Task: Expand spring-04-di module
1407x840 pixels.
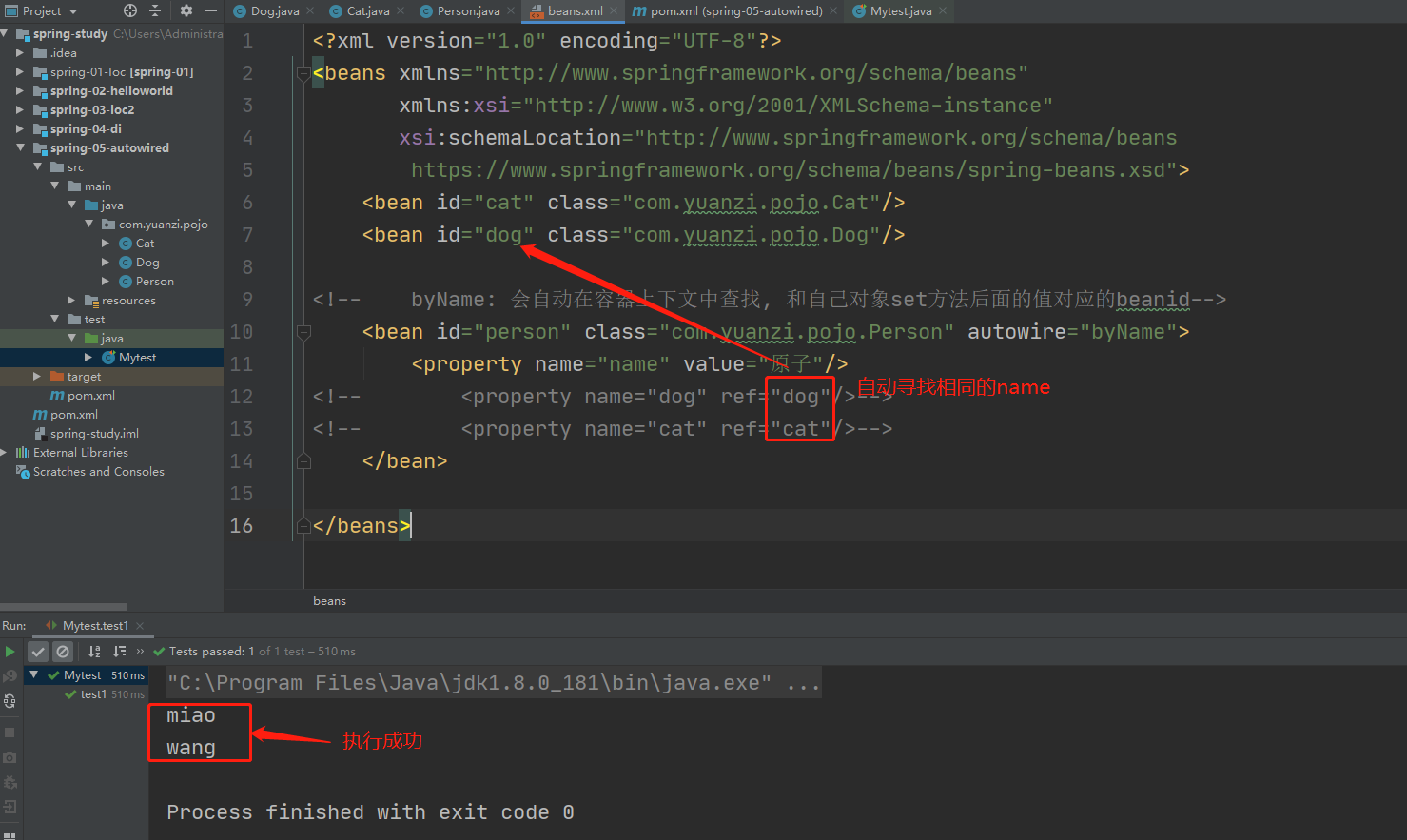Action: (x=20, y=129)
